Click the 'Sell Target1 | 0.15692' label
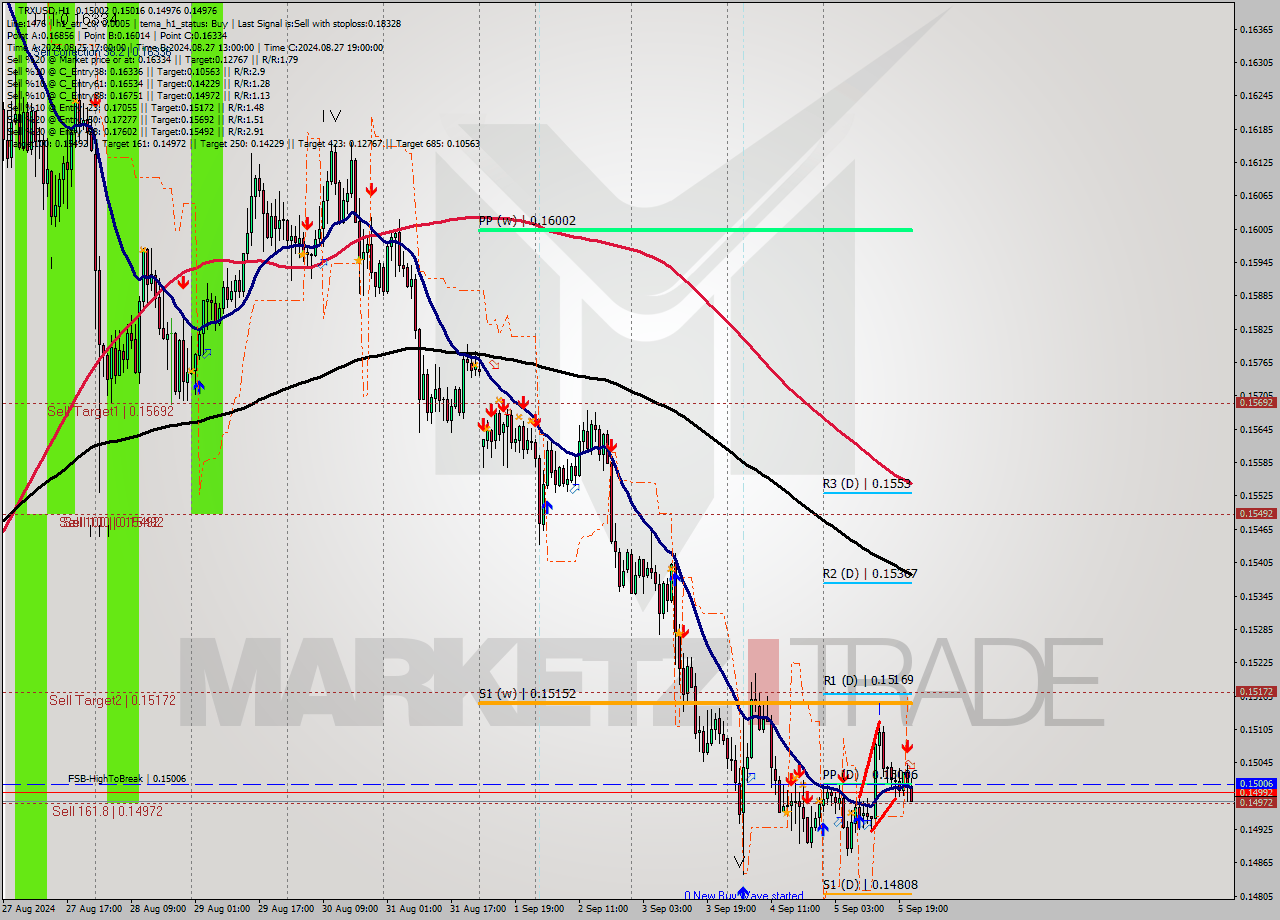Viewport: 1280px width, 920px height. pos(111,411)
